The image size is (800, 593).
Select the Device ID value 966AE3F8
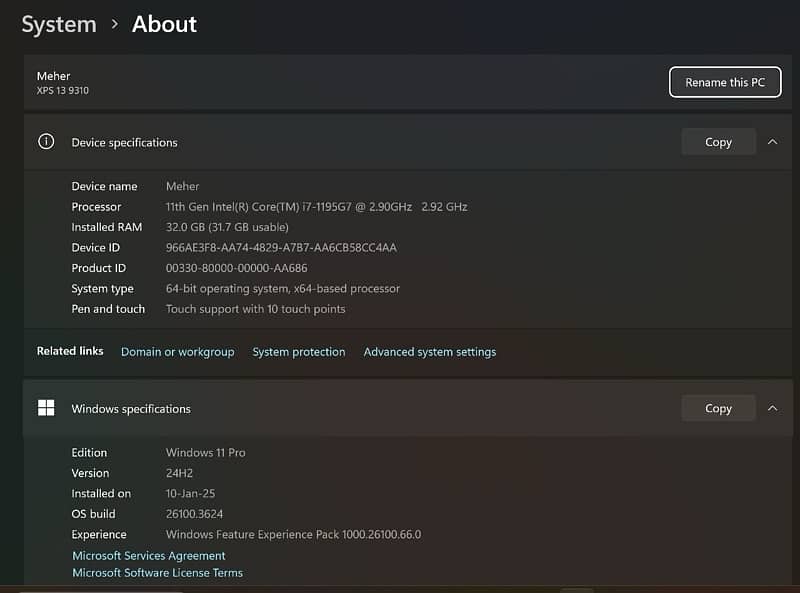point(281,248)
